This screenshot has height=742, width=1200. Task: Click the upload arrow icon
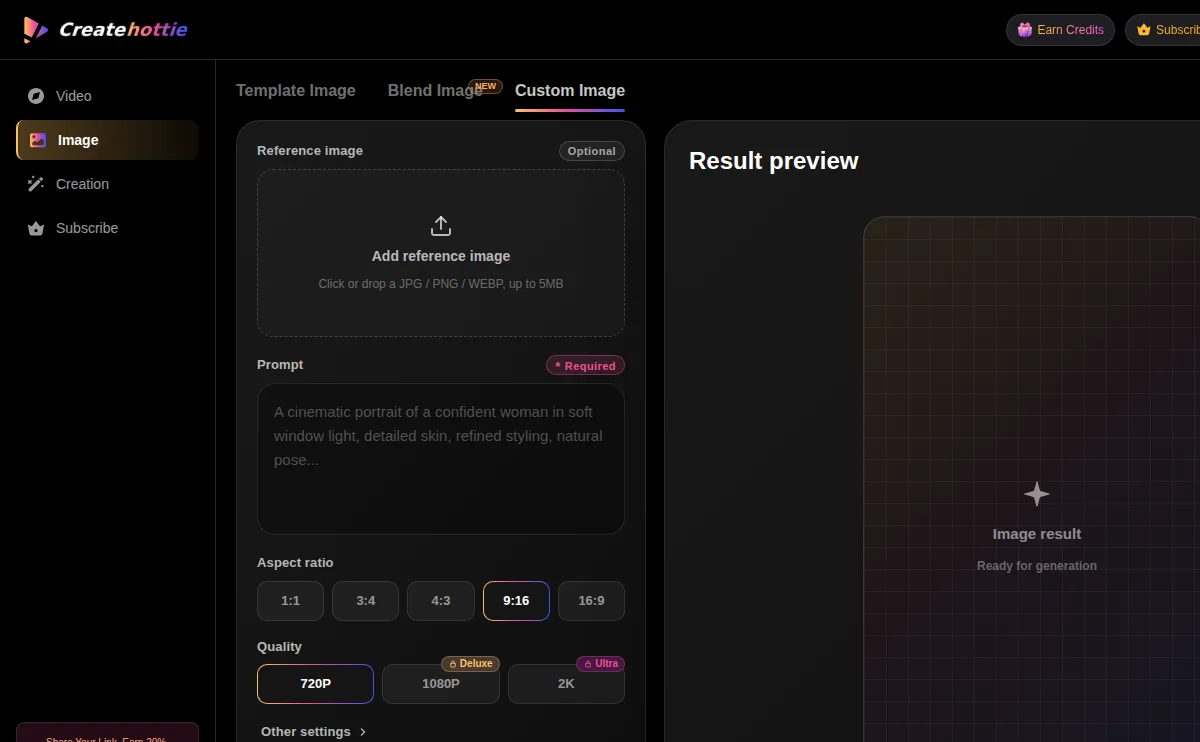[441, 226]
